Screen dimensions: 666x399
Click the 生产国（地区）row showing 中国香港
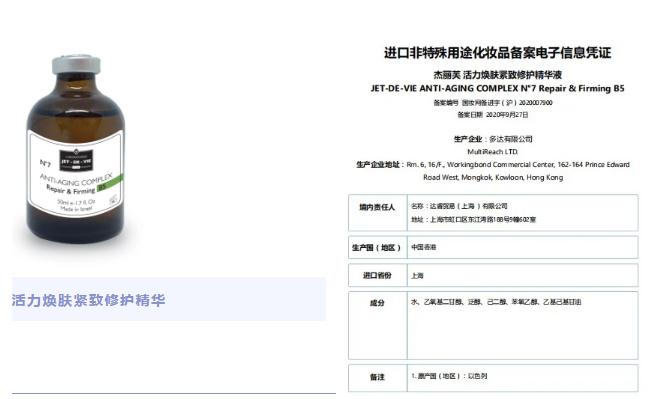click(x=493, y=247)
